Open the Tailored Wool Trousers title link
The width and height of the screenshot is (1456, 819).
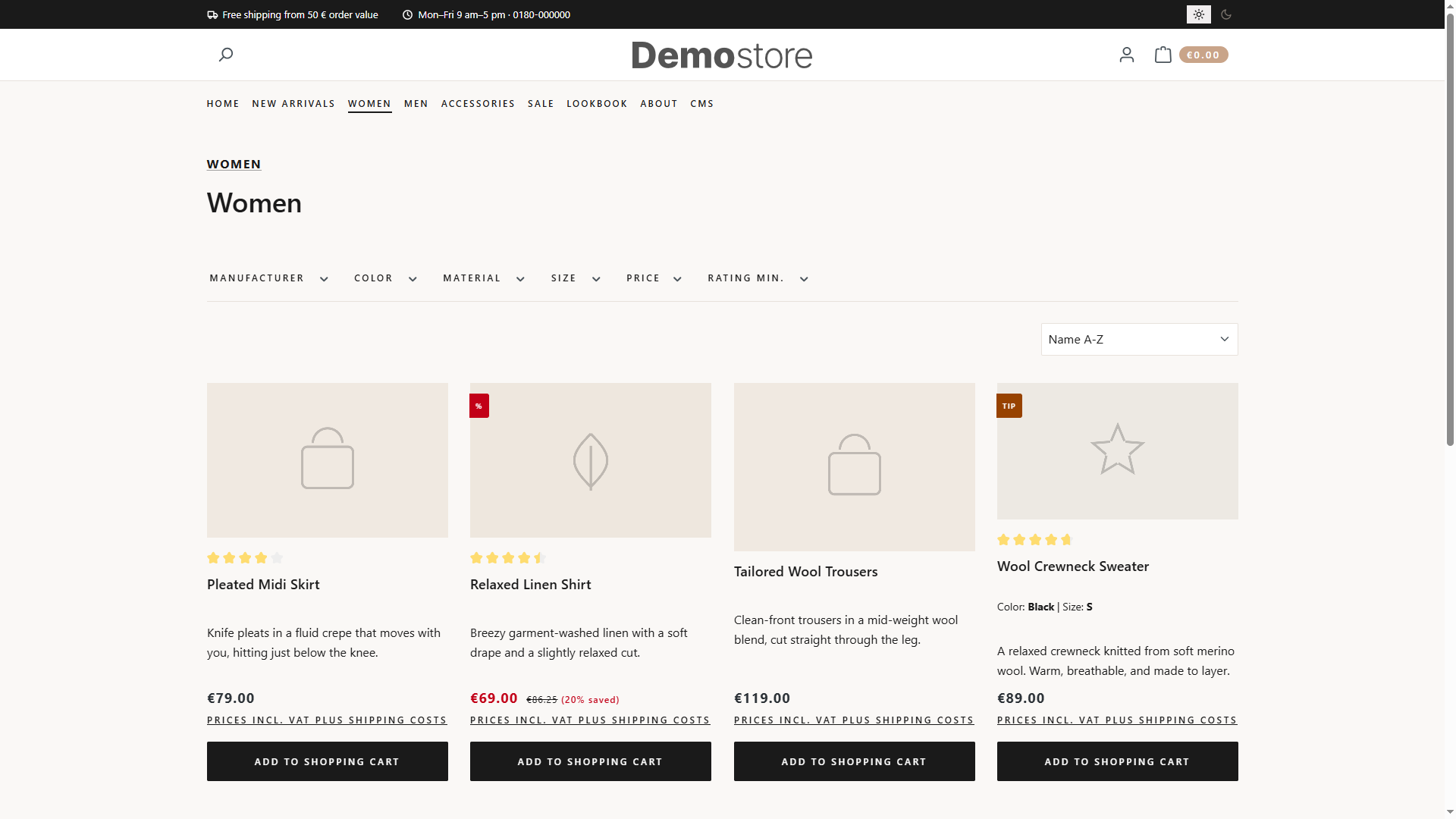click(805, 572)
